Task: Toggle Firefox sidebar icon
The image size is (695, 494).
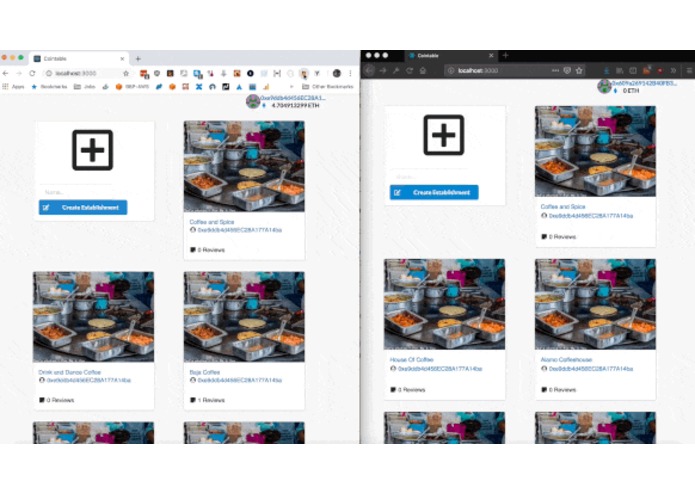Action: [x=633, y=70]
